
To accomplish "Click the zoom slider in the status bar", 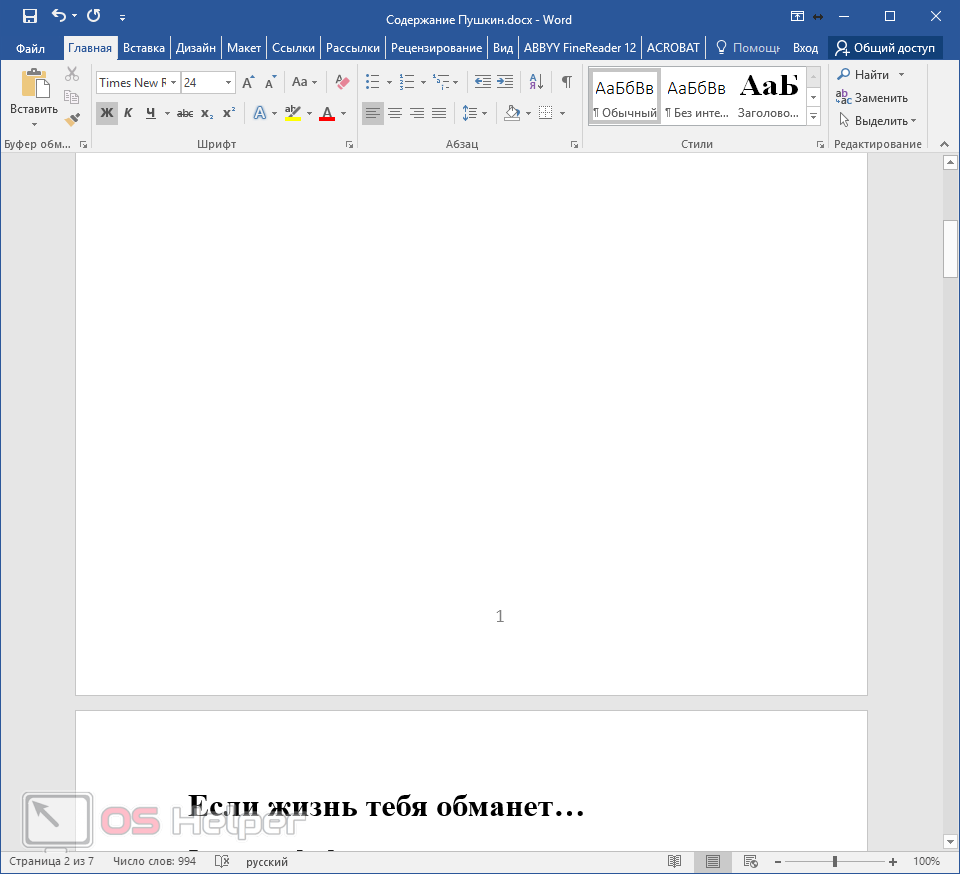I will (x=835, y=861).
